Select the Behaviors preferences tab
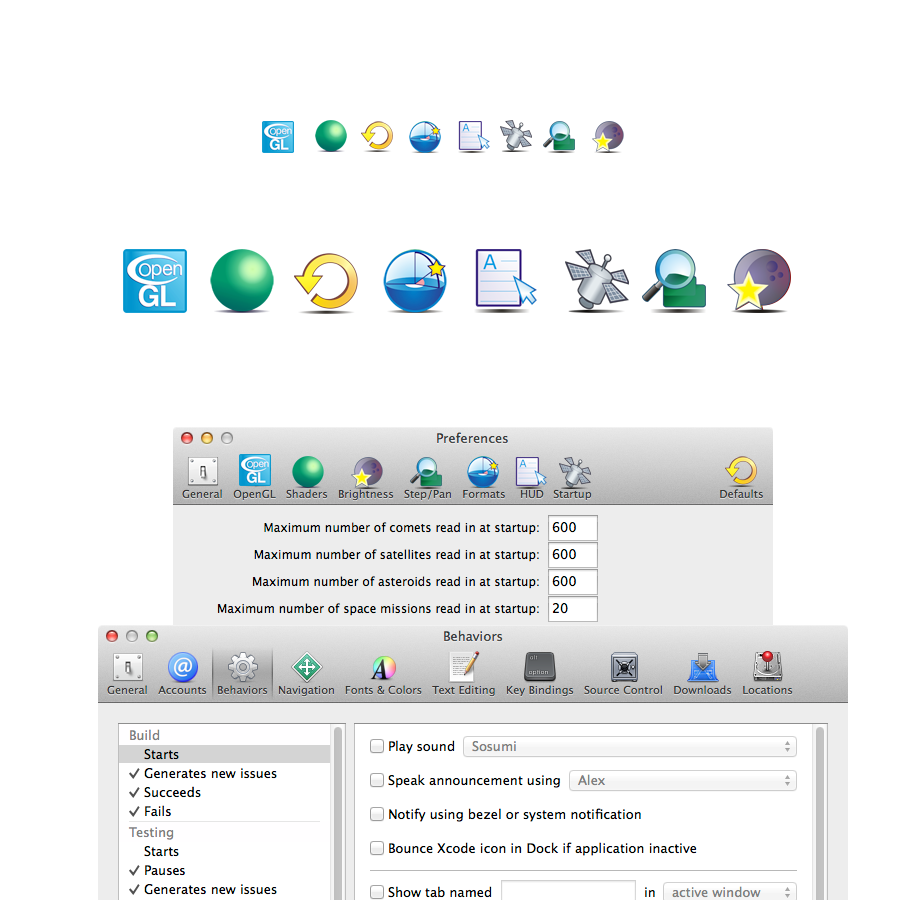 pyautogui.click(x=242, y=674)
